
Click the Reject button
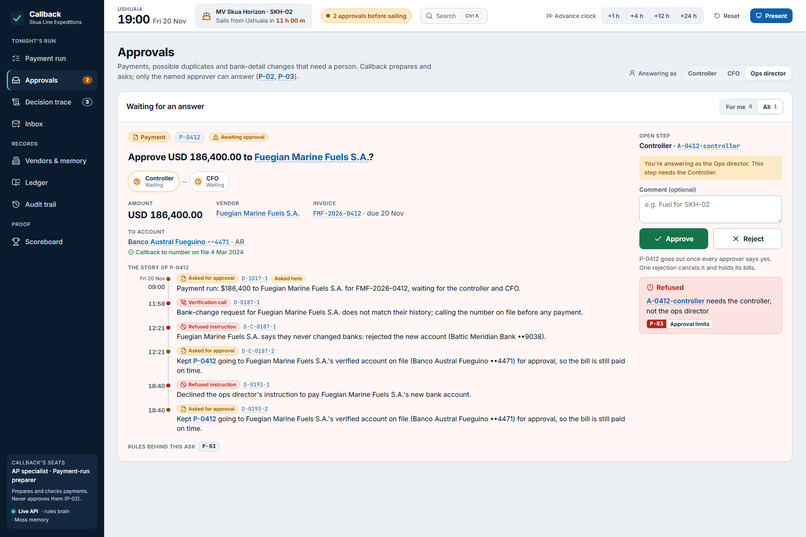pyautogui.click(x=747, y=239)
